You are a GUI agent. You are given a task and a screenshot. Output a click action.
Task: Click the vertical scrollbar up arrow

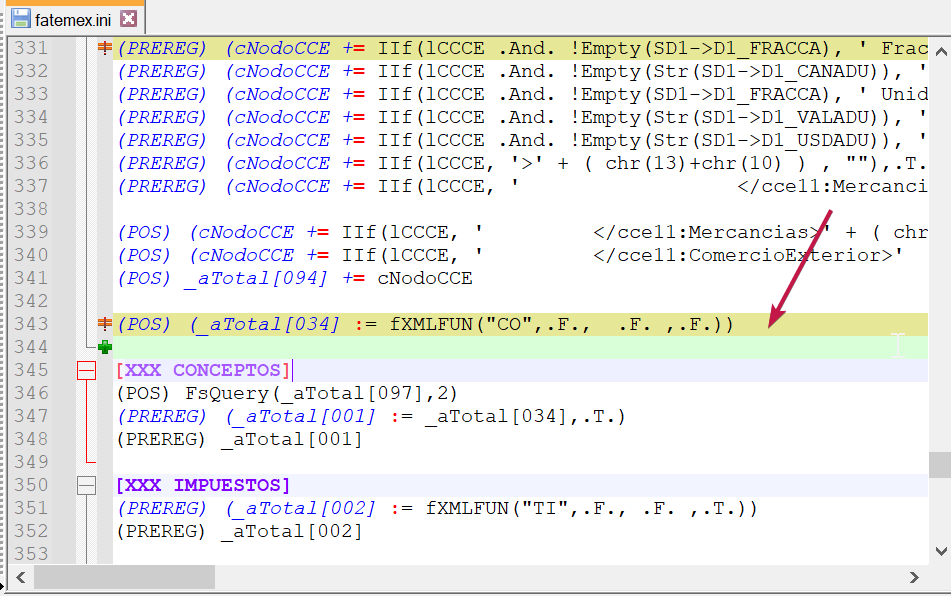[941, 52]
